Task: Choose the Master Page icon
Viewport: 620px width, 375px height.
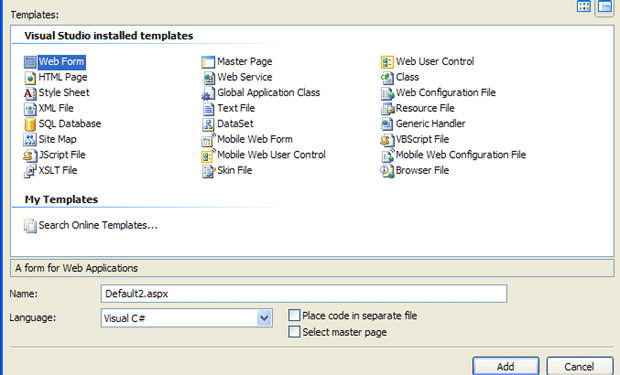Action: pos(208,62)
